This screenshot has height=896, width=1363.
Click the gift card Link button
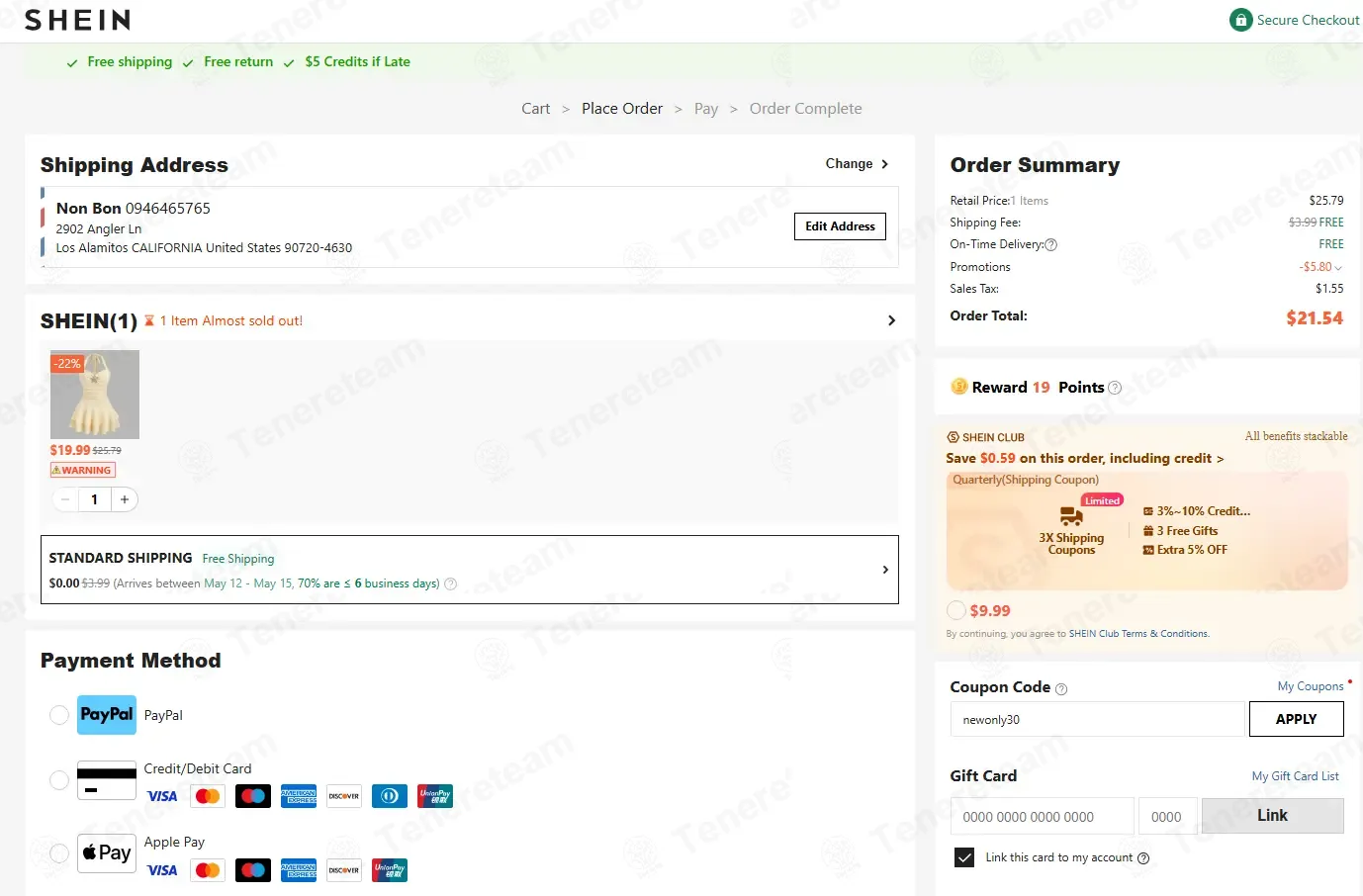tap(1272, 816)
